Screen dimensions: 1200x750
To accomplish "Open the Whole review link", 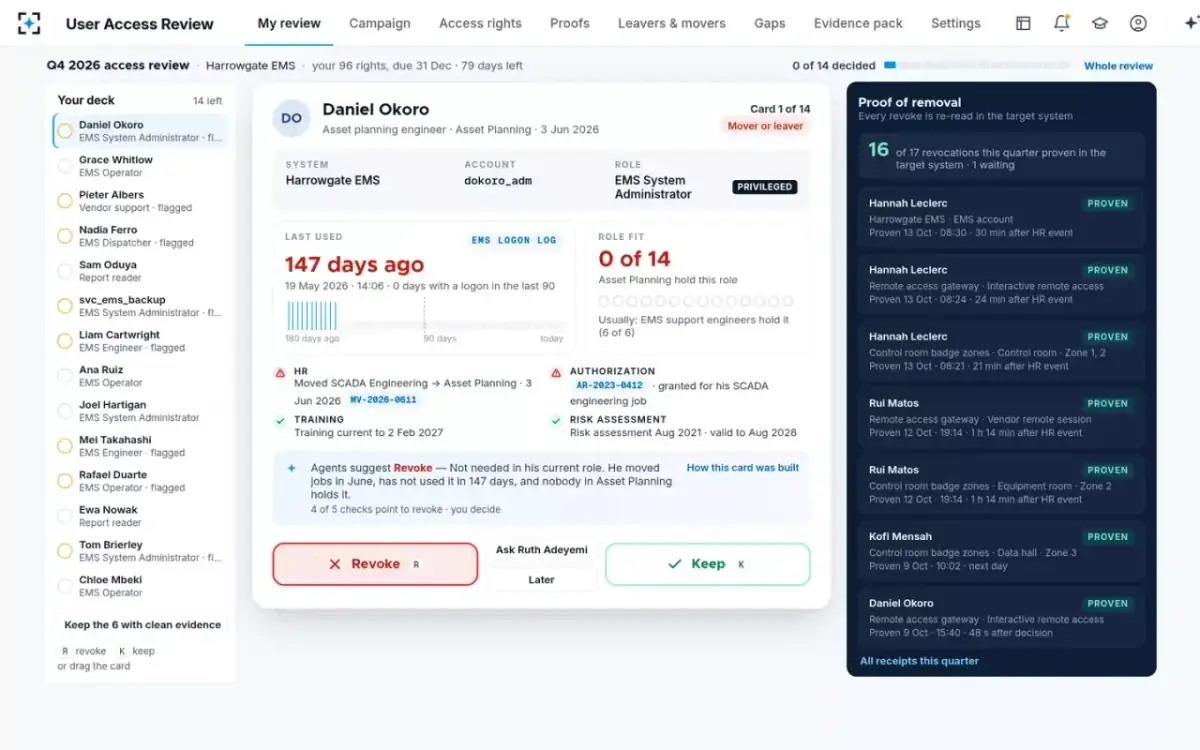I will [x=1119, y=66].
